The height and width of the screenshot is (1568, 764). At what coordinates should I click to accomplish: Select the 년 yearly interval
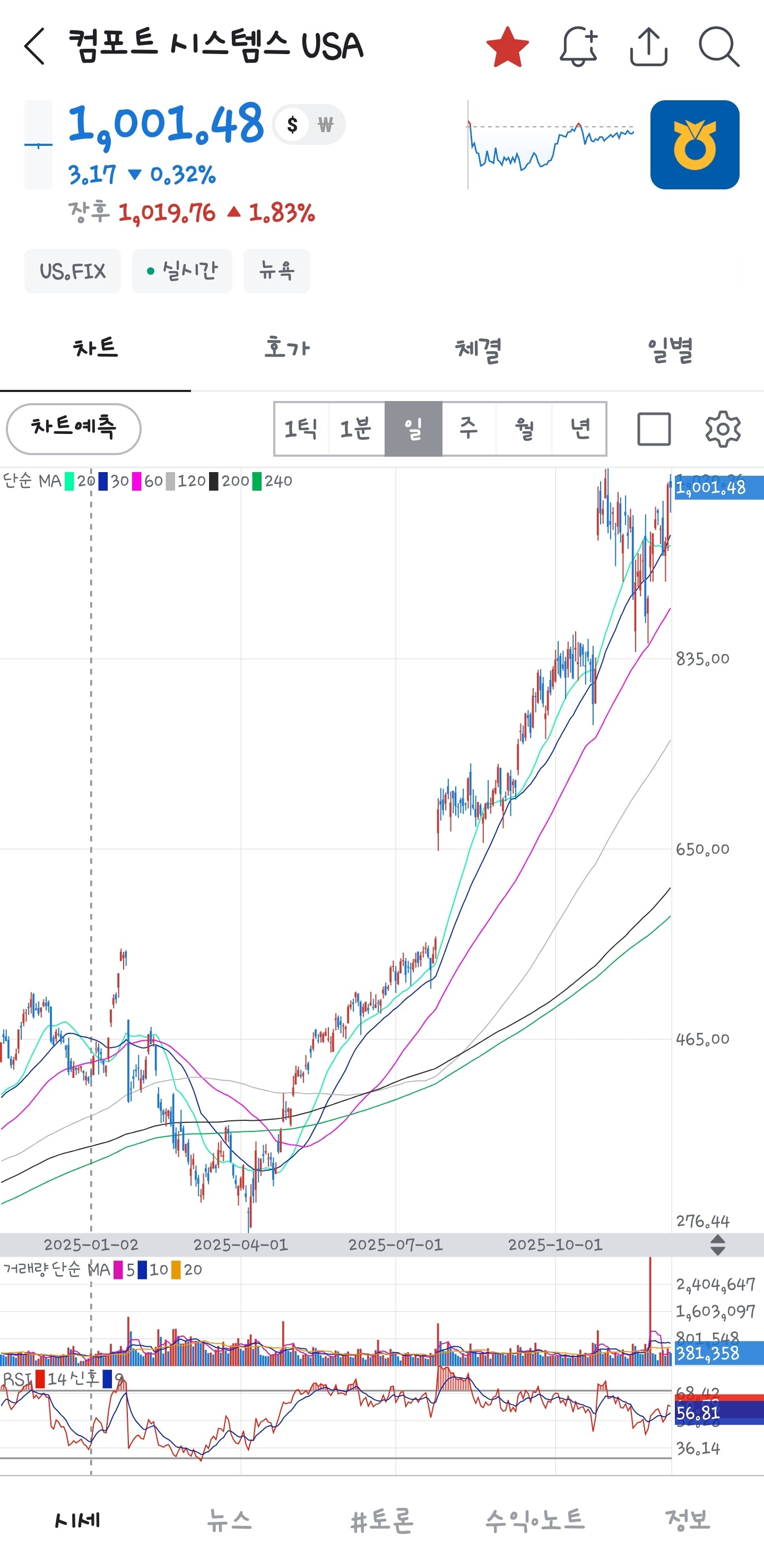point(579,429)
